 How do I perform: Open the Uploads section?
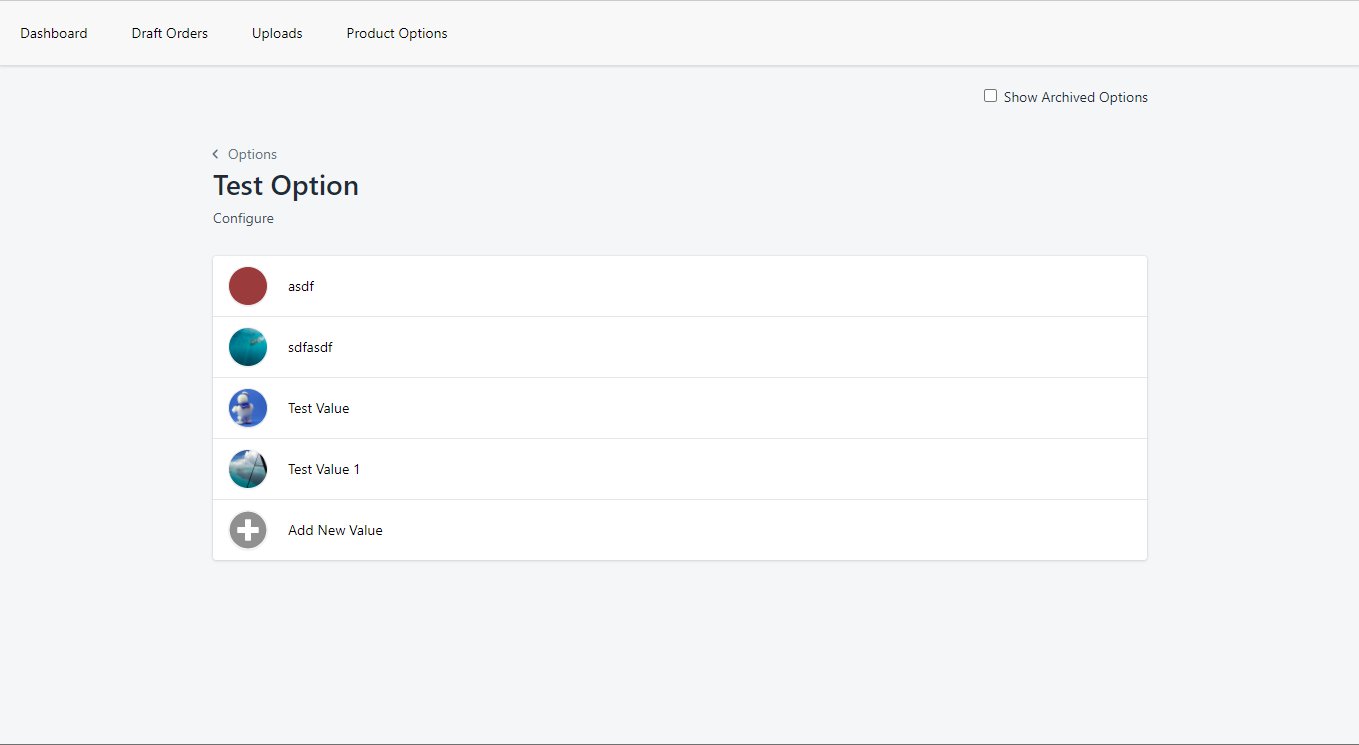click(x=277, y=33)
